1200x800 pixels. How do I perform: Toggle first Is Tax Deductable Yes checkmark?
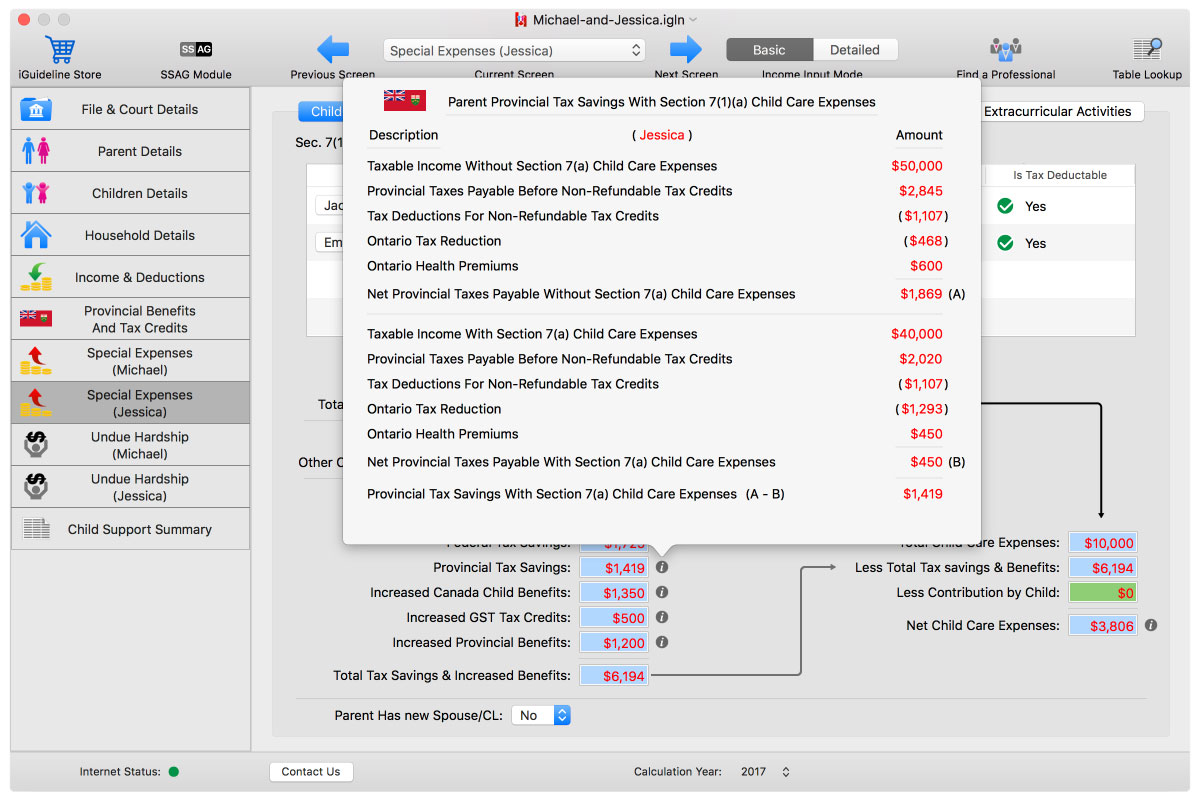click(x=1006, y=206)
